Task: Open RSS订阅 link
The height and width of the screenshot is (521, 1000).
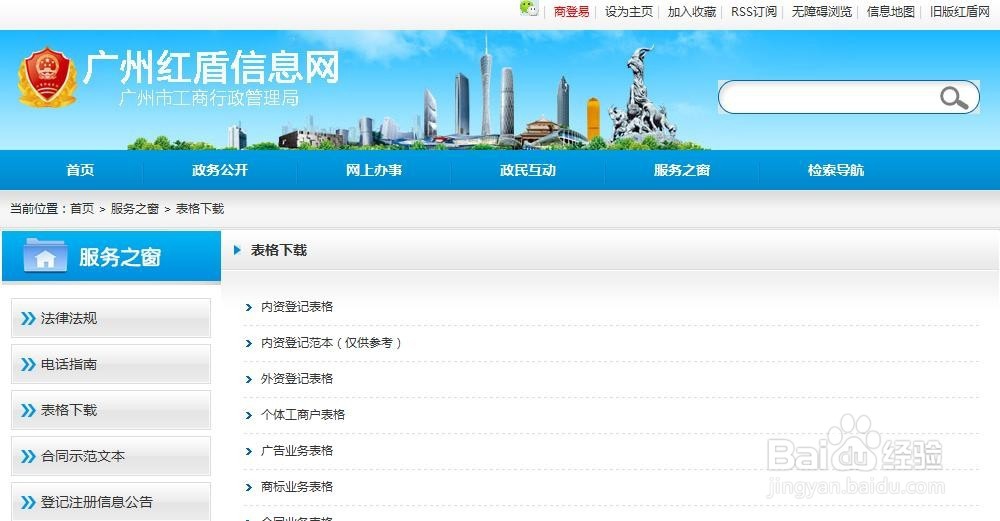Action: pos(754,11)
